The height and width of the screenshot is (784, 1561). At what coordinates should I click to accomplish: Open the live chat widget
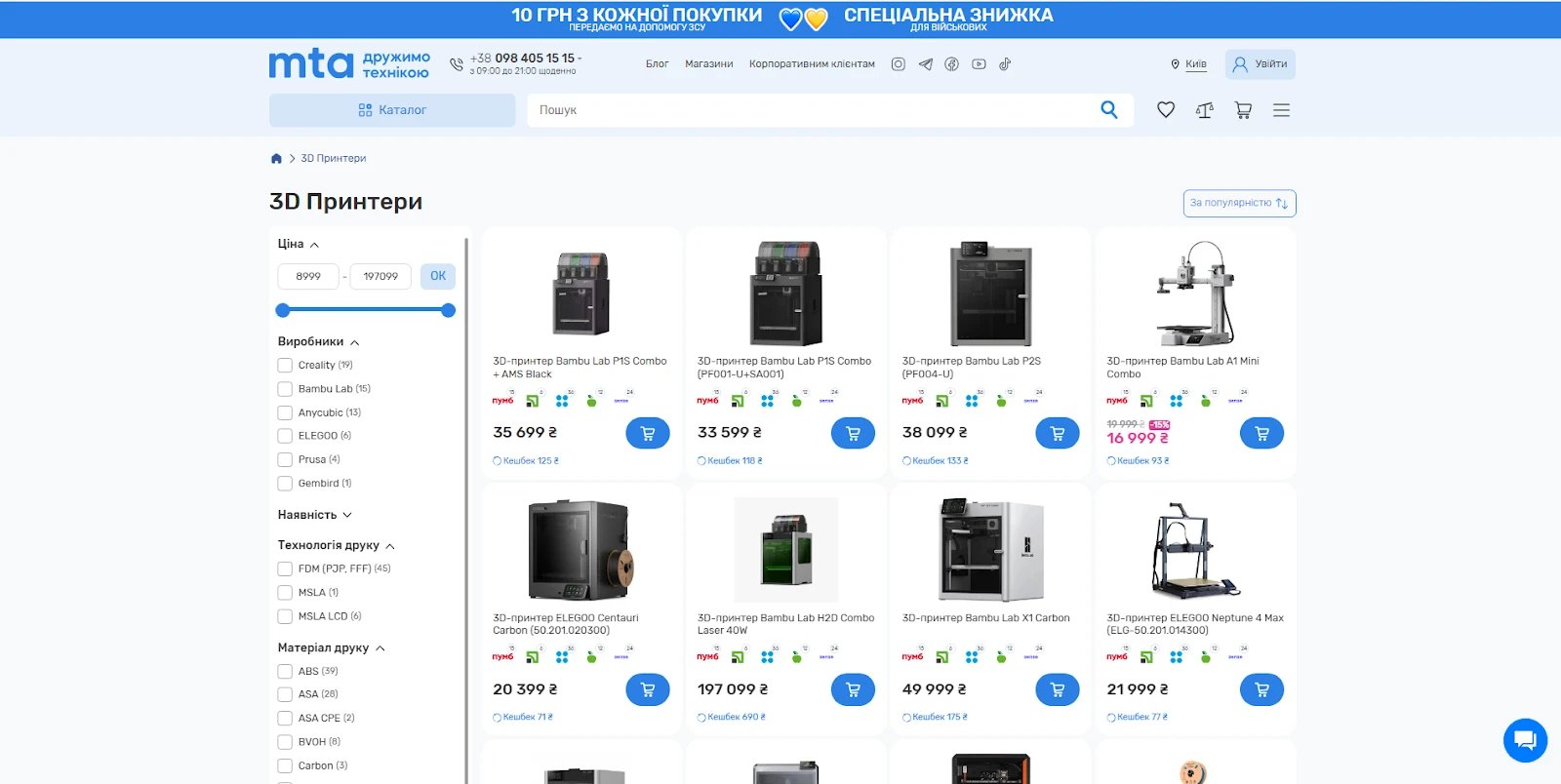pos(1525,740)
